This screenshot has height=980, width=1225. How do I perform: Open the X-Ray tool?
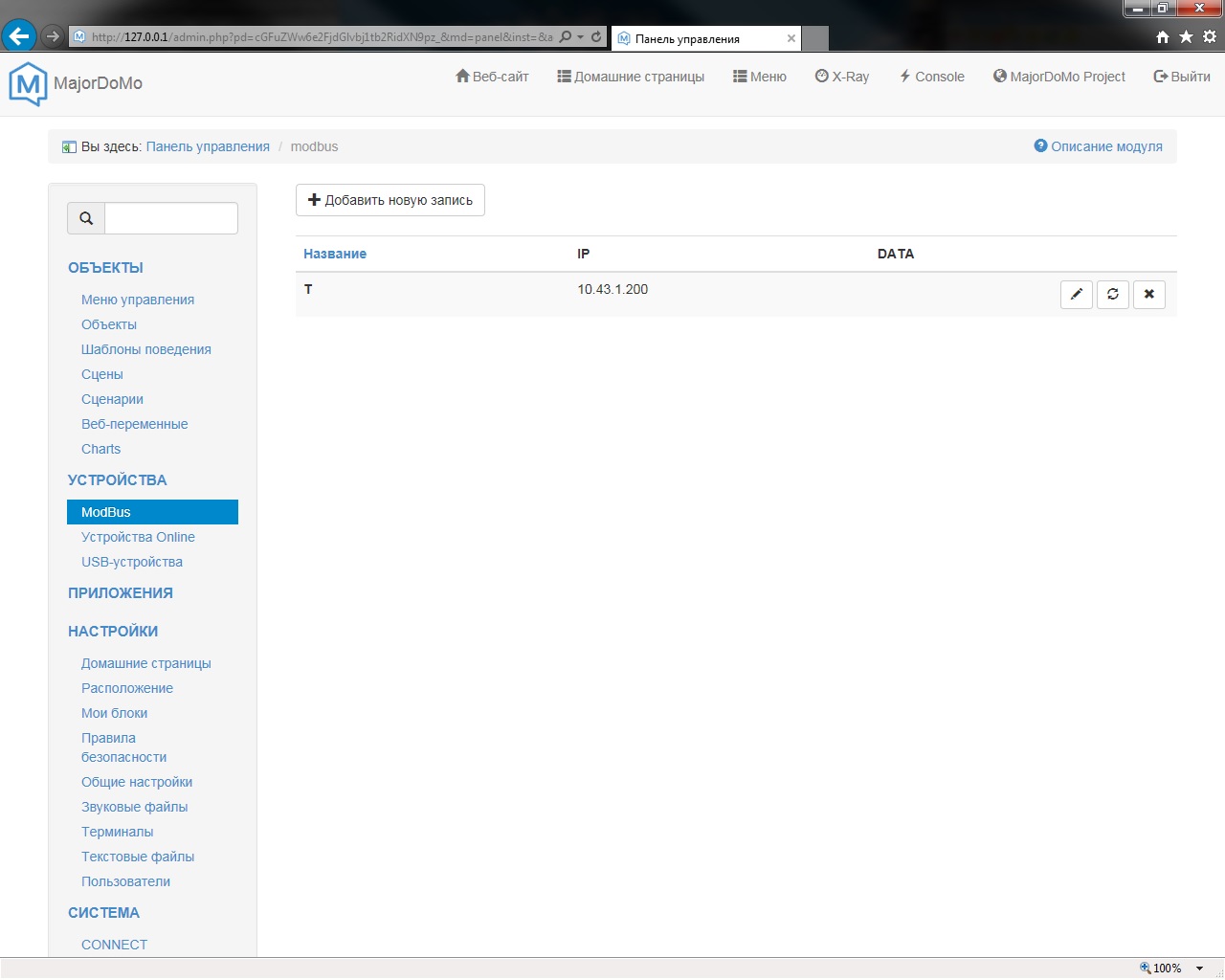(842, 77)
